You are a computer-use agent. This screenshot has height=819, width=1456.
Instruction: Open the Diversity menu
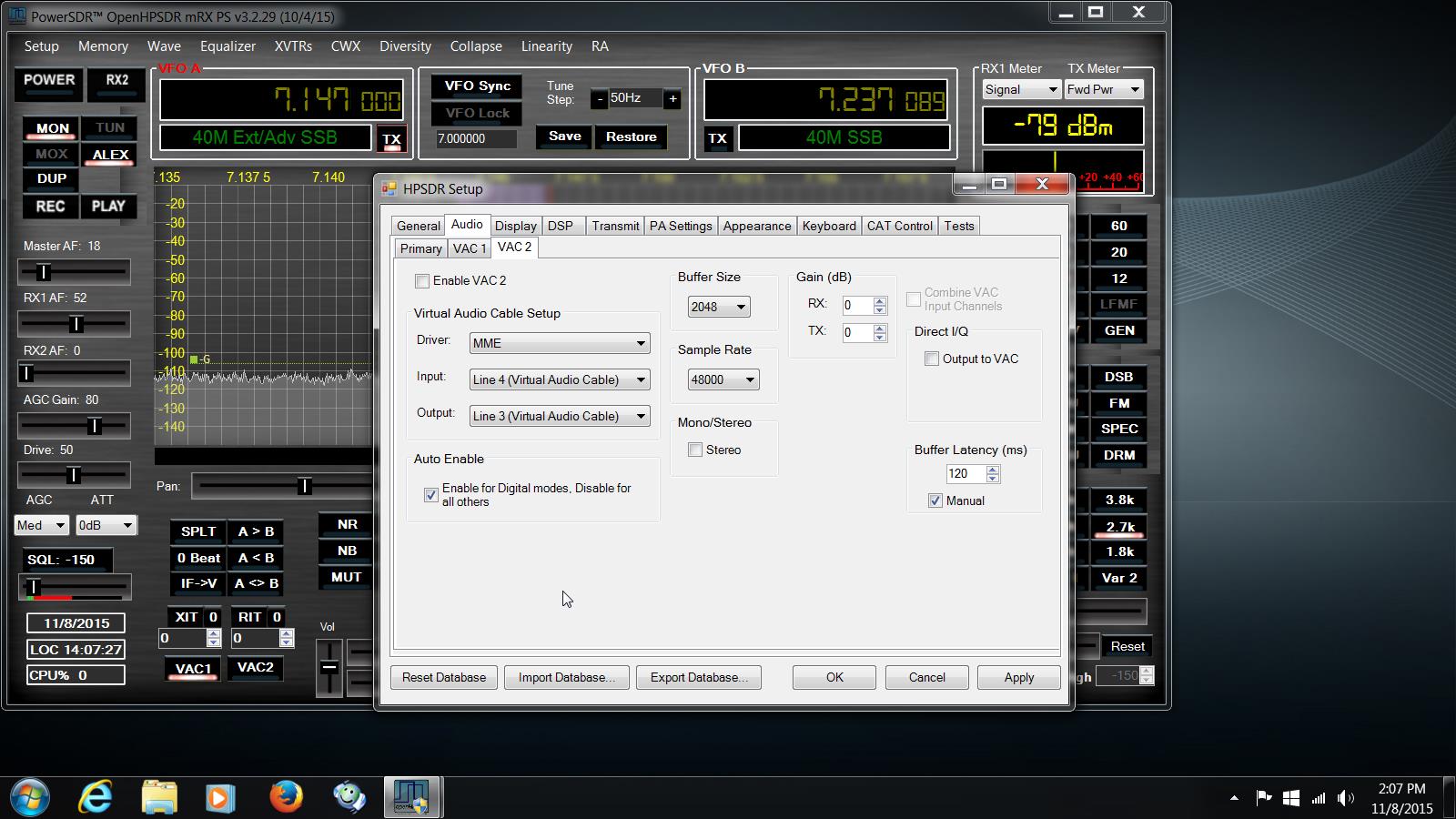[405, 46]
